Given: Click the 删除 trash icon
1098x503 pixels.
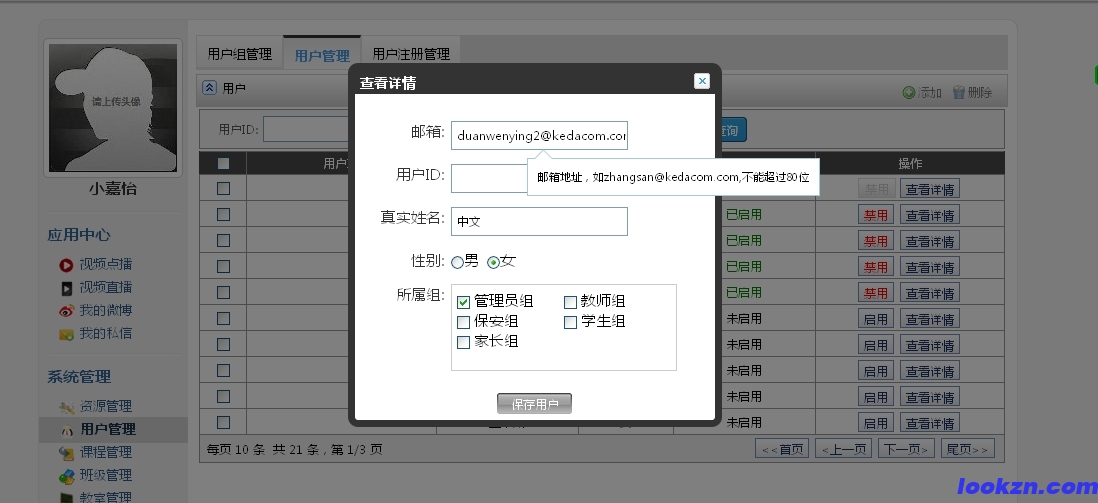Looking at the screenshot, I should 959,92.
